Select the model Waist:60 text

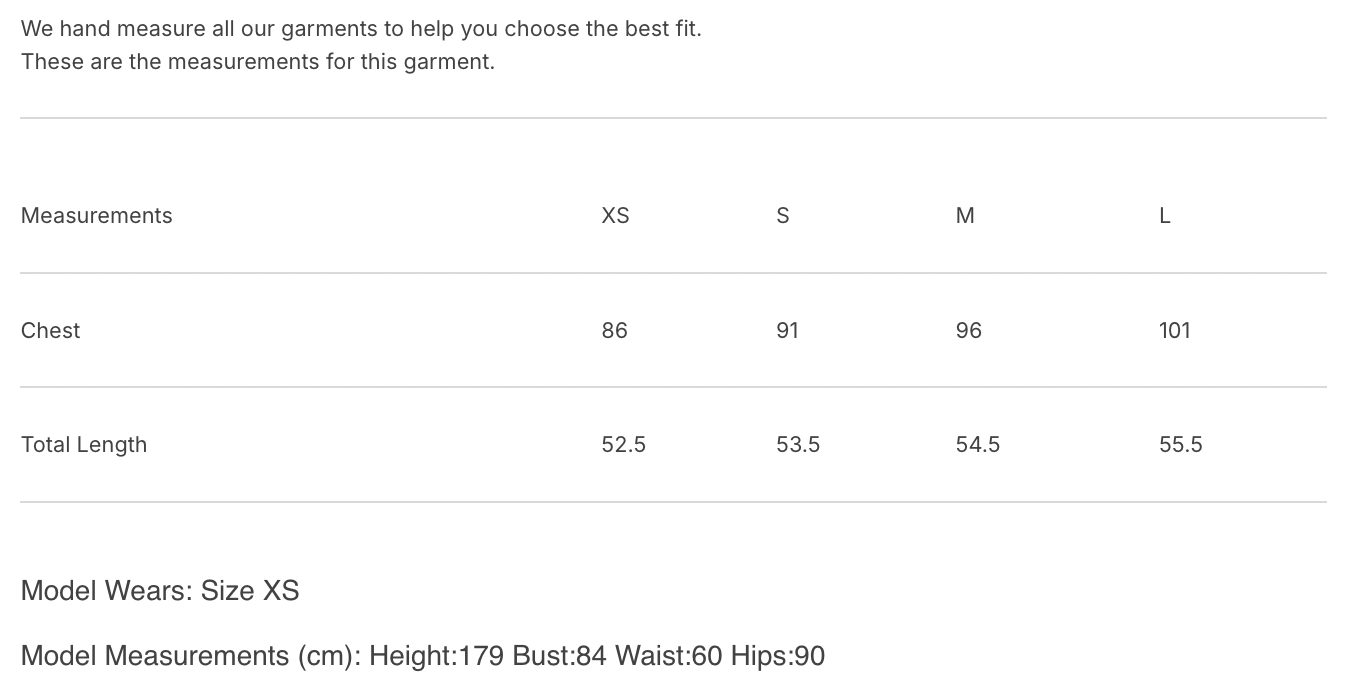pyautogui.click(x=668, y=656)
